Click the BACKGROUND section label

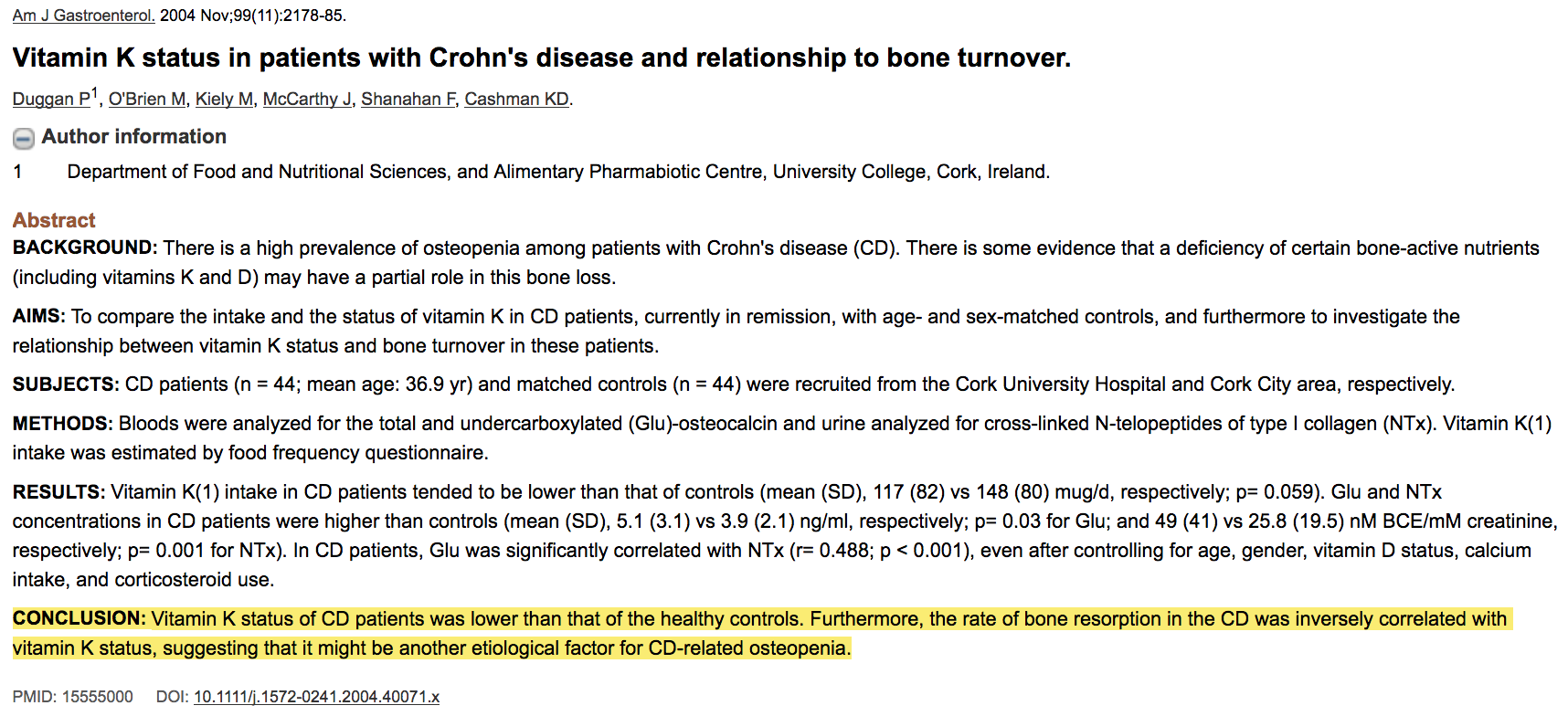click(x=85, y=247)
